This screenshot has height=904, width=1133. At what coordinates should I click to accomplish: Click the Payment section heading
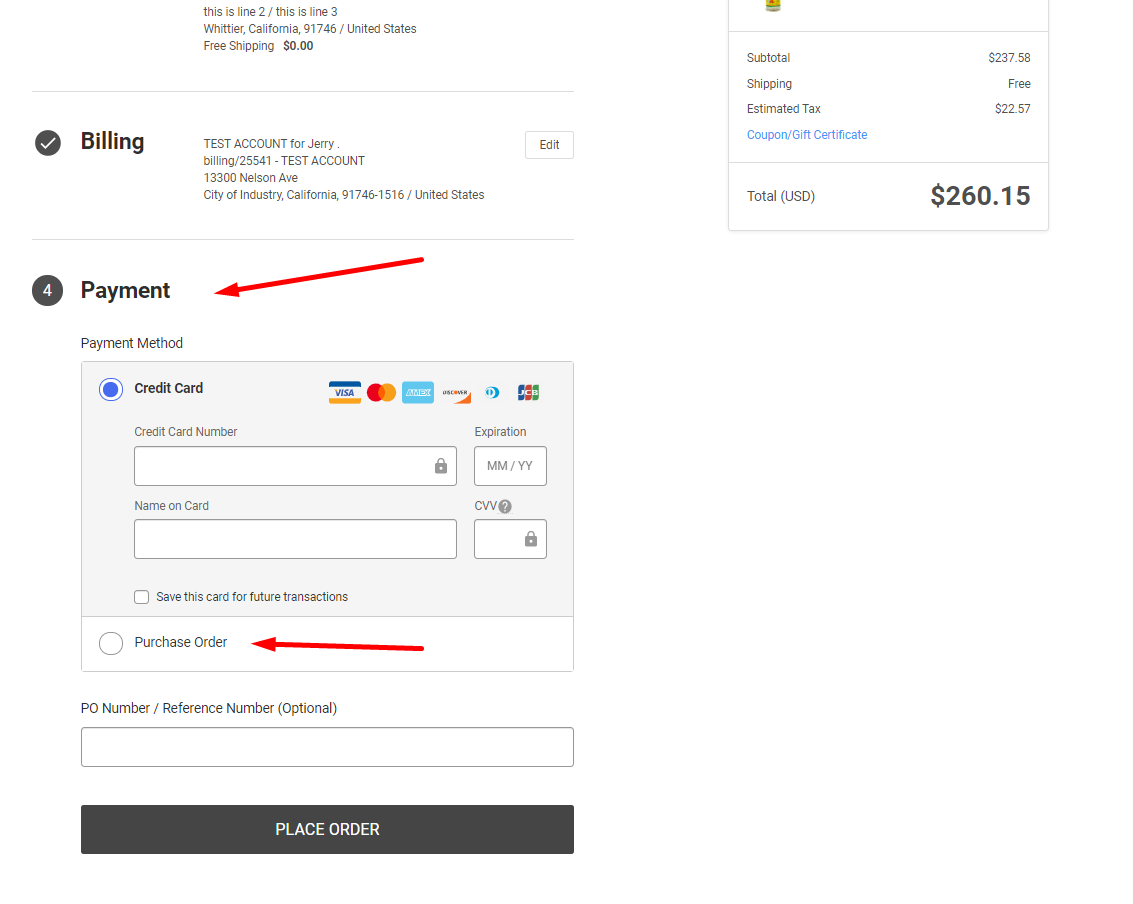(125, 290)
